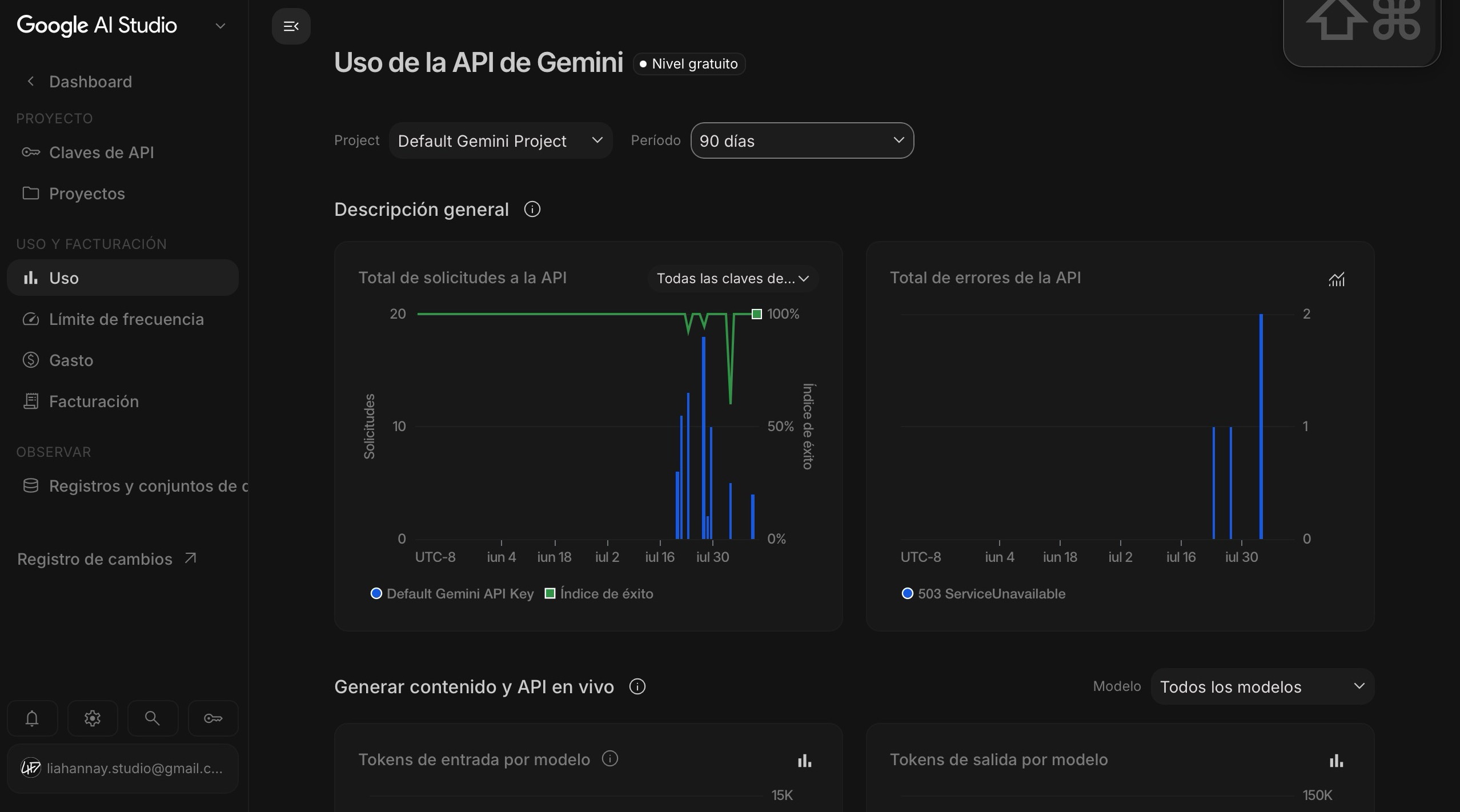Click the API key icon at sidebar bottom

pos(213,718)
